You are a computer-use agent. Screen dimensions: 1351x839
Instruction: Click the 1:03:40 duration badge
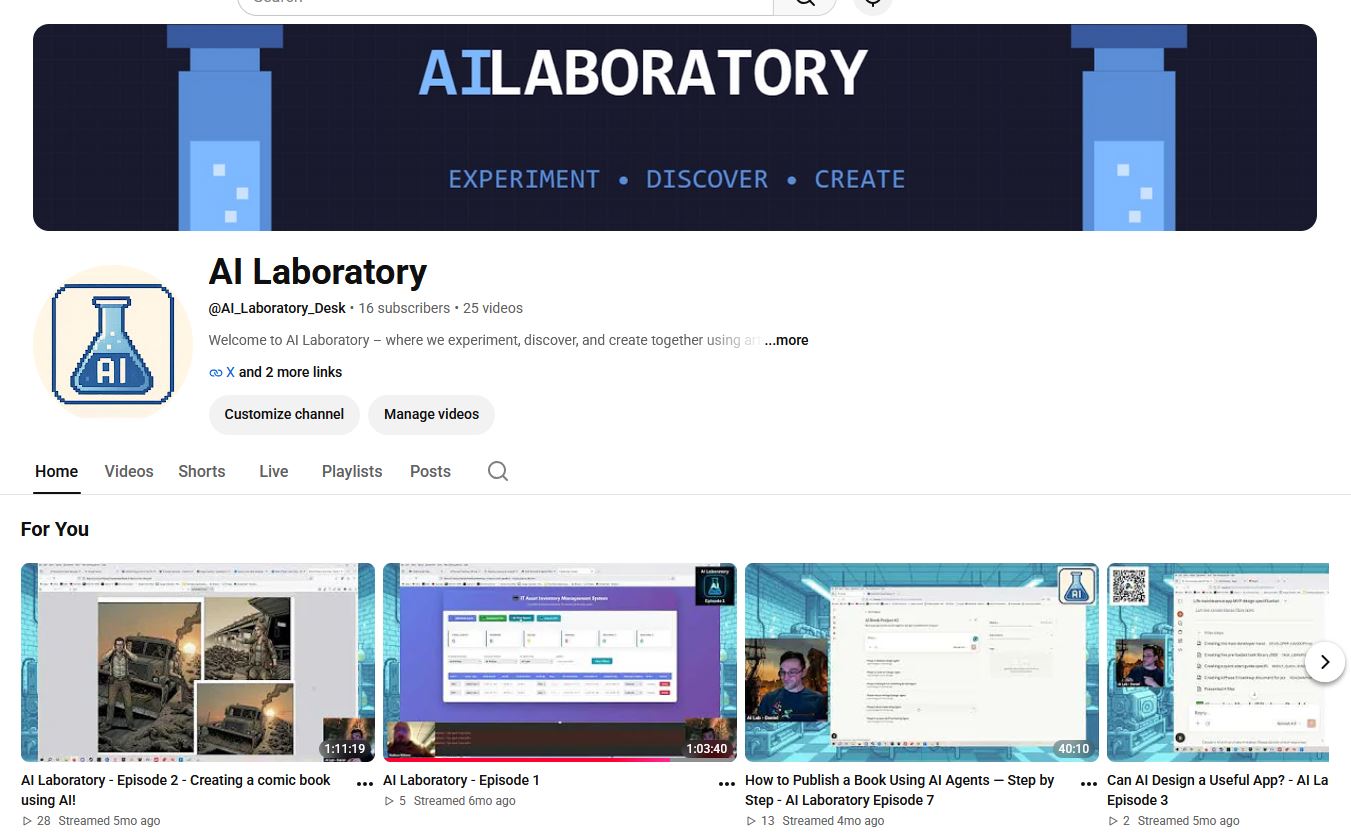click(x=707, y=748)
